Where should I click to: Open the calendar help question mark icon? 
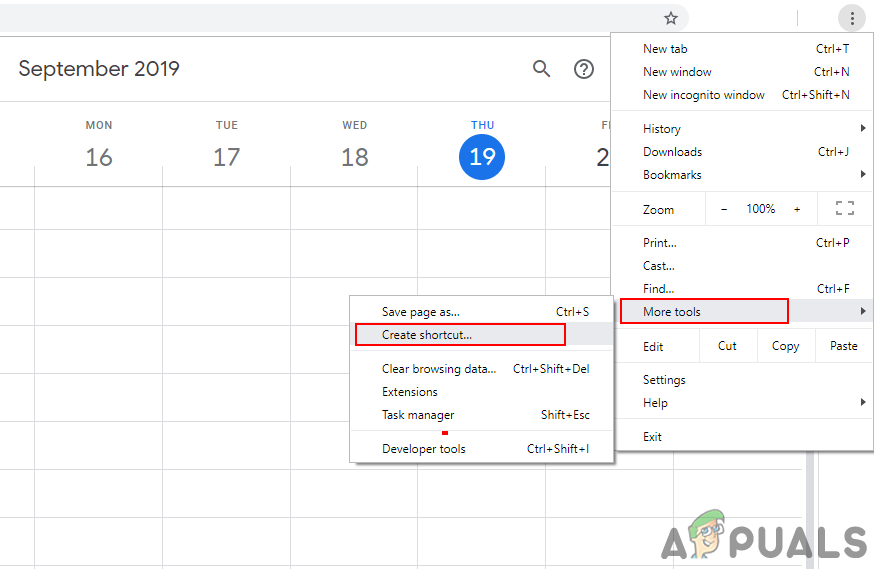(x=584, y=69)
